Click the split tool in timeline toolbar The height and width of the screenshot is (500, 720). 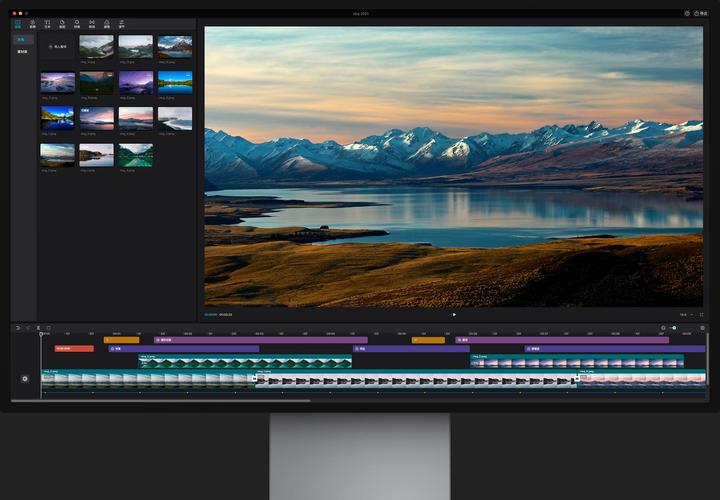tap(38, 328)
